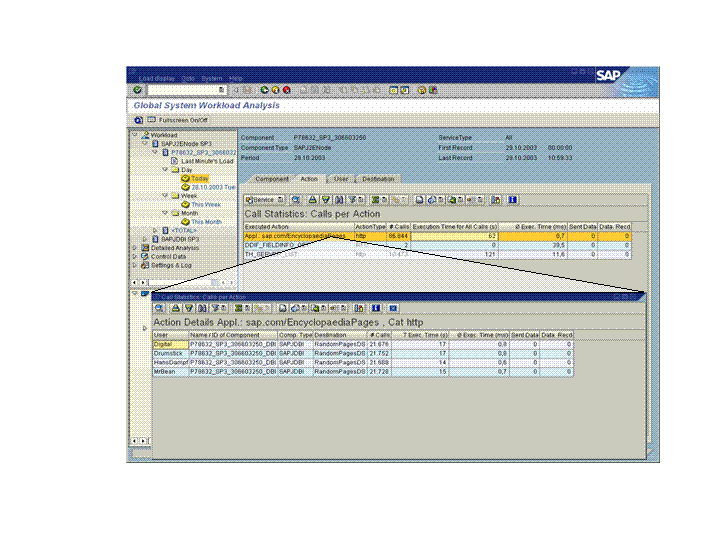Select the Drumstick user row cell

coord(169,353)
